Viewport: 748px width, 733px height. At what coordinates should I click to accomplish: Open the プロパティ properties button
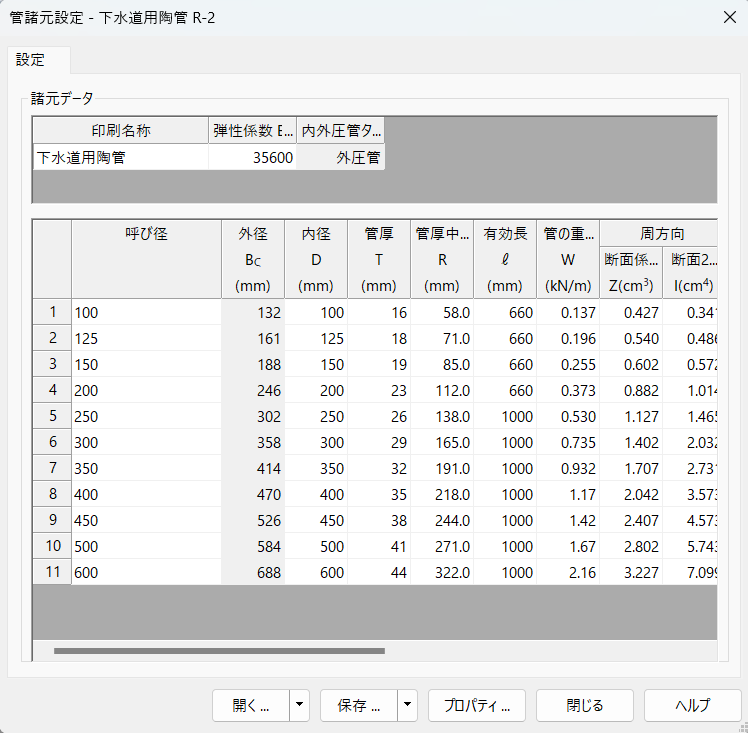pos(477,705)
